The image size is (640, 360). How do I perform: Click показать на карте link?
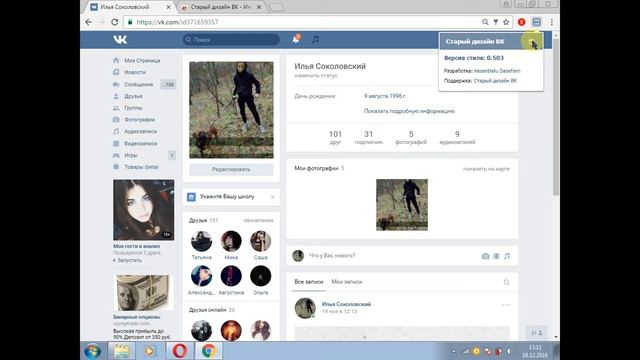point(486,169)
